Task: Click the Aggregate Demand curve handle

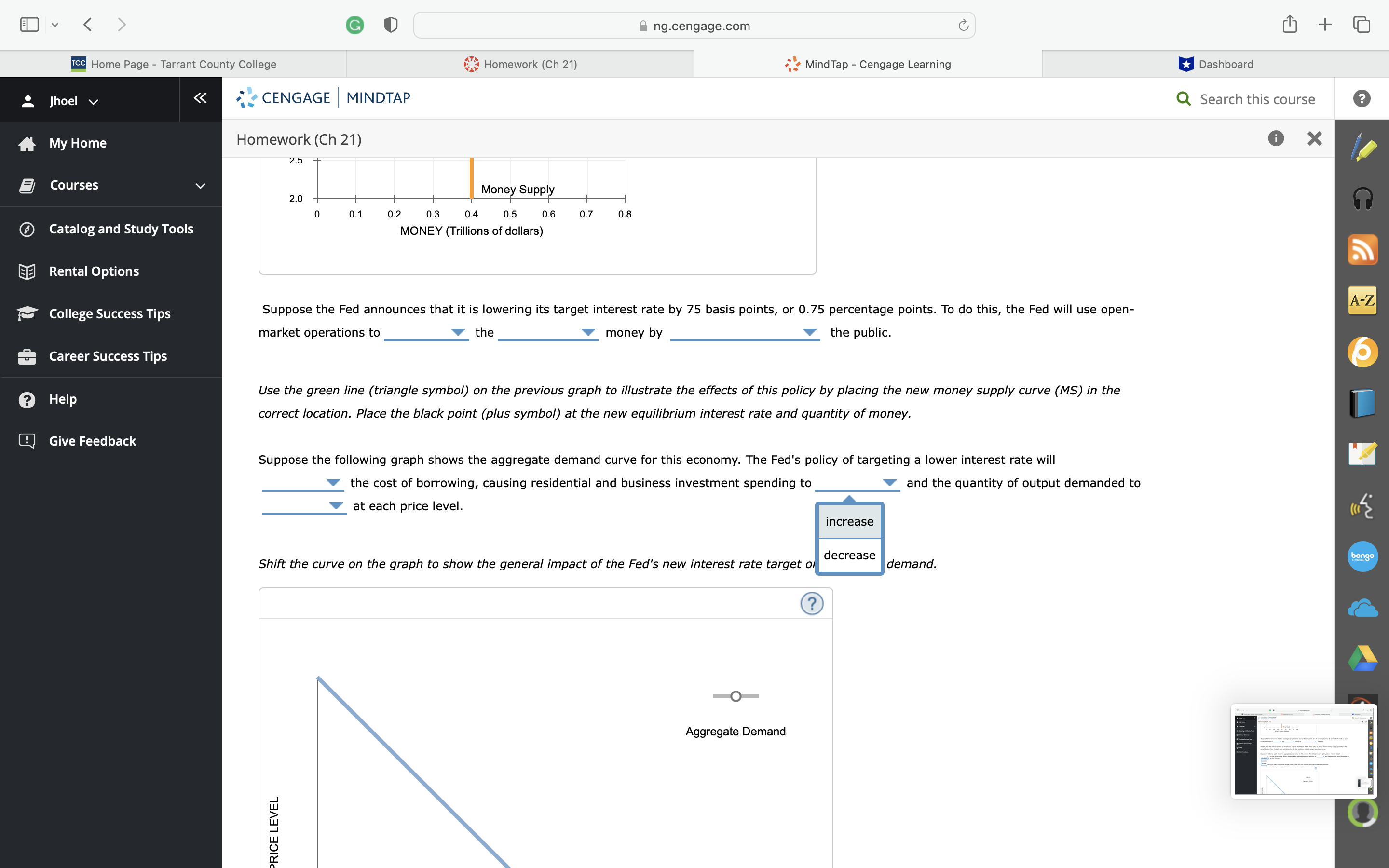Action: (x=735, y=696)
